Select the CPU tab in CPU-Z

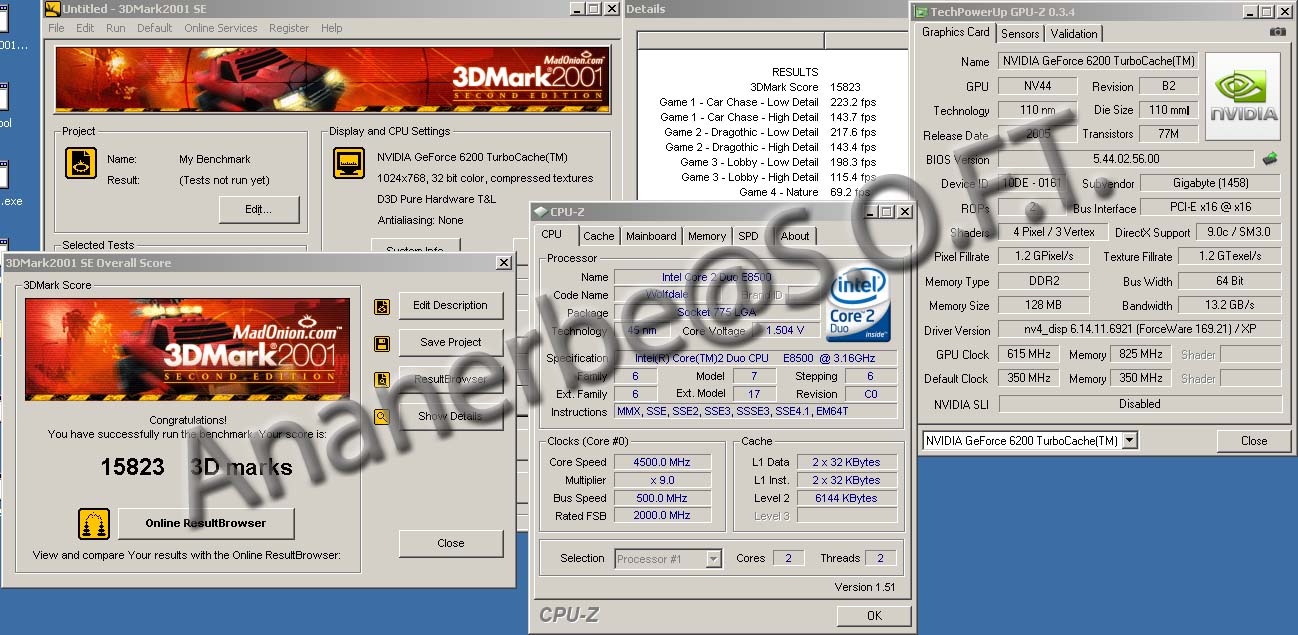pyautogui.click(x=552, y=234)
